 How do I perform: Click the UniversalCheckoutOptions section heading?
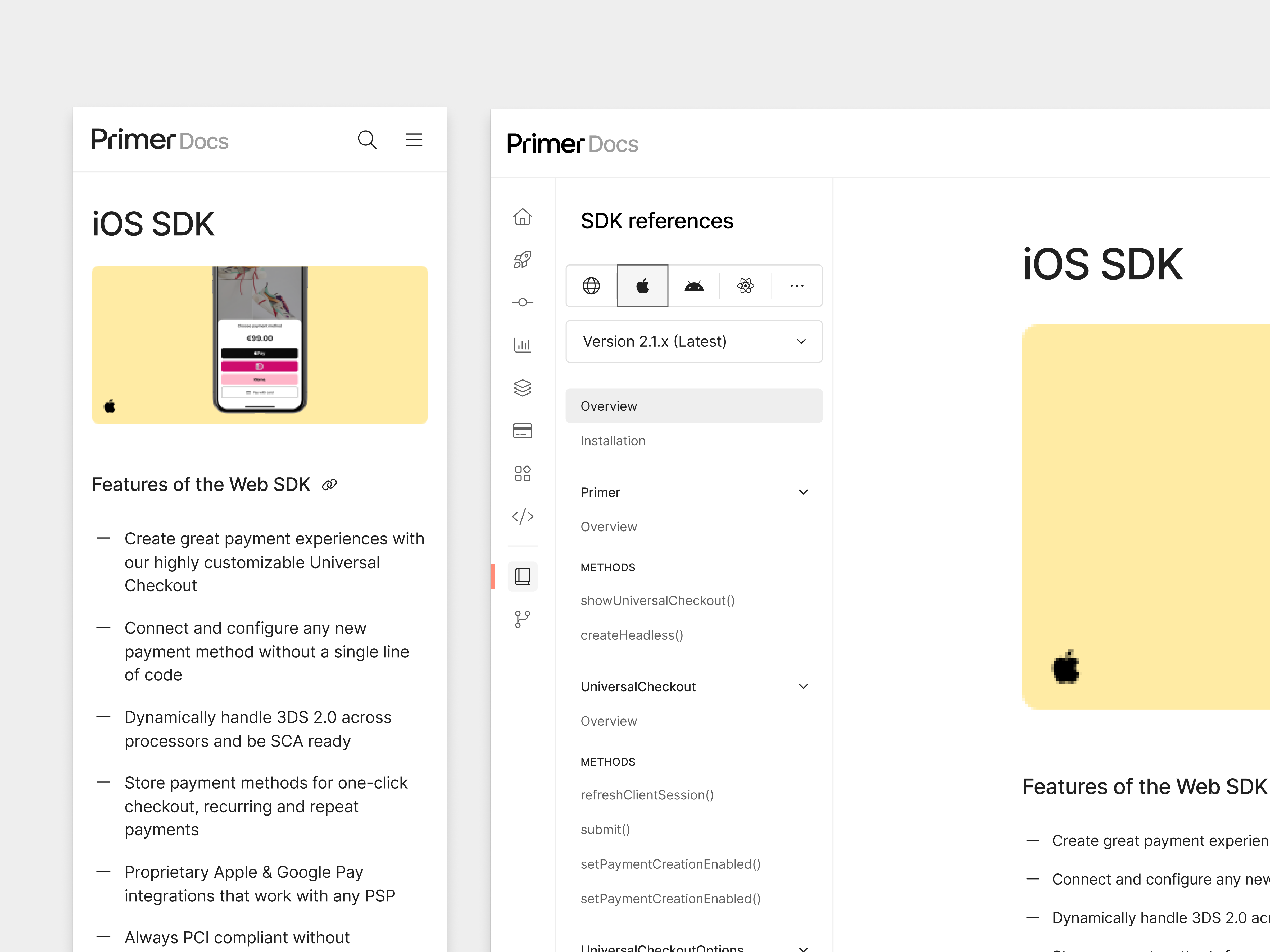[x=662, y=948]
